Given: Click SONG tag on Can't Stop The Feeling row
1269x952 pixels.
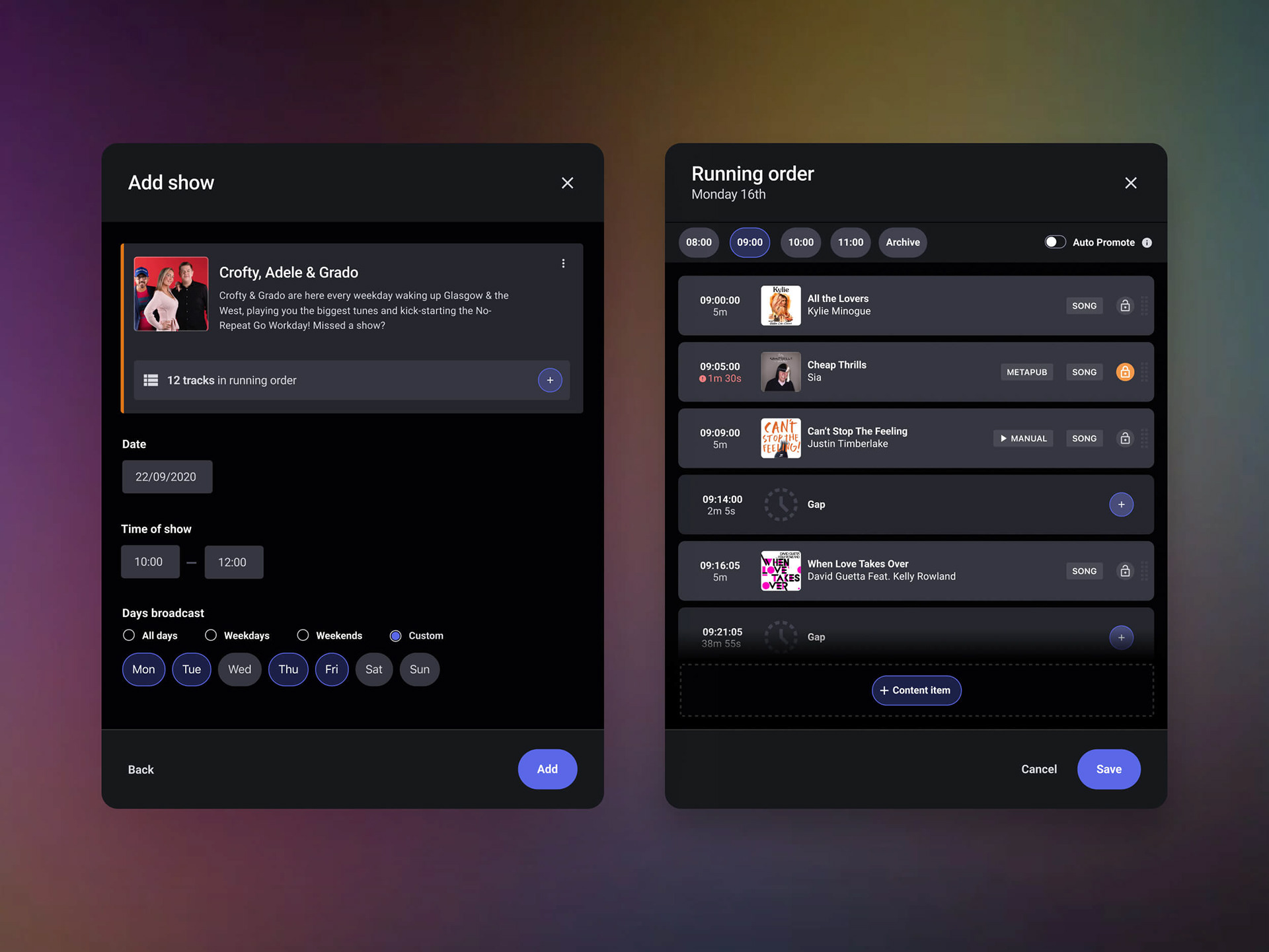Looking at the screenshot, I should point(1085,439).
